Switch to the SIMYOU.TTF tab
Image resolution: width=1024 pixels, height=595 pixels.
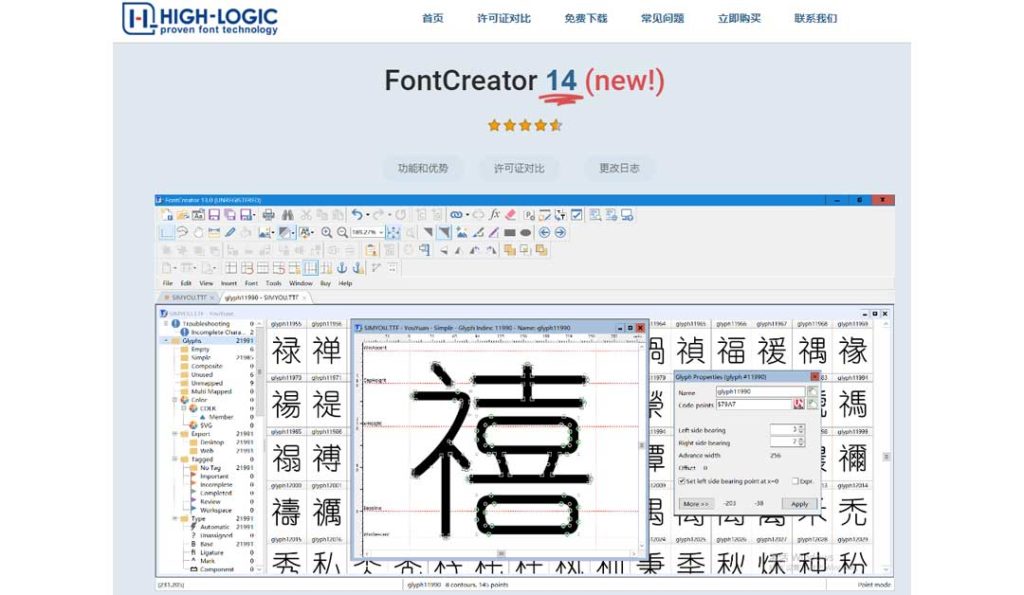pos(189,298)
